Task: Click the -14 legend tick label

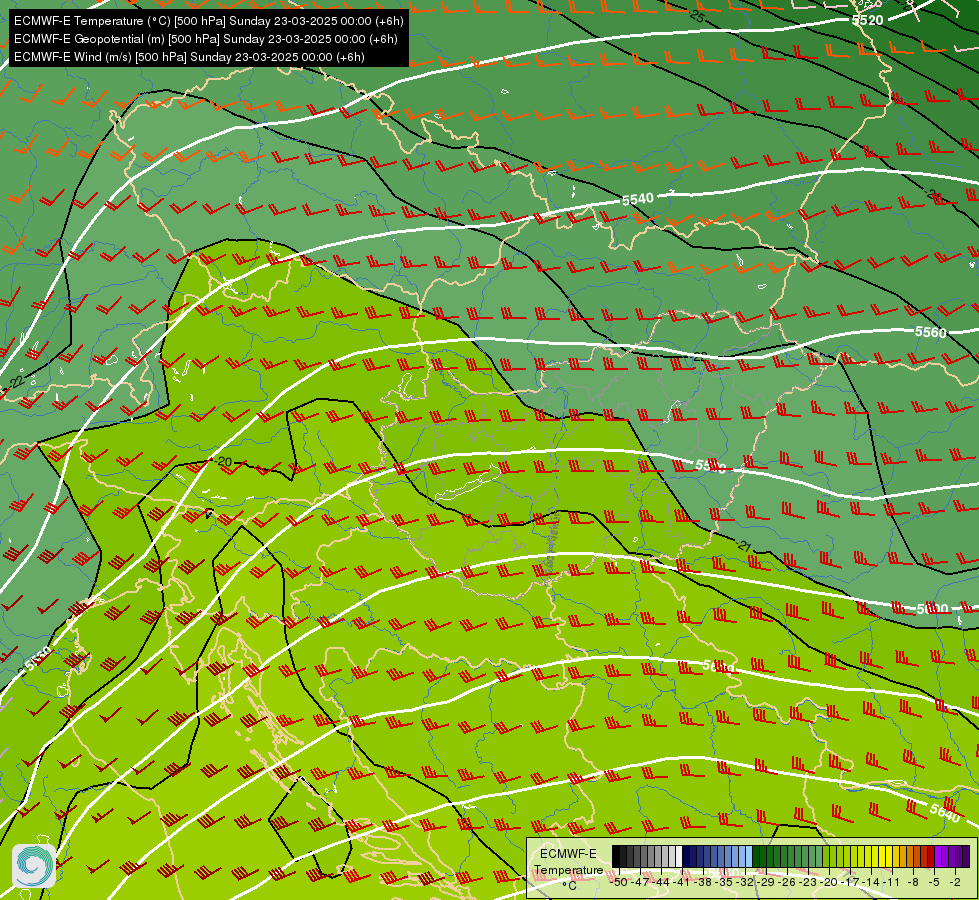Action: [x=871, y=882]
